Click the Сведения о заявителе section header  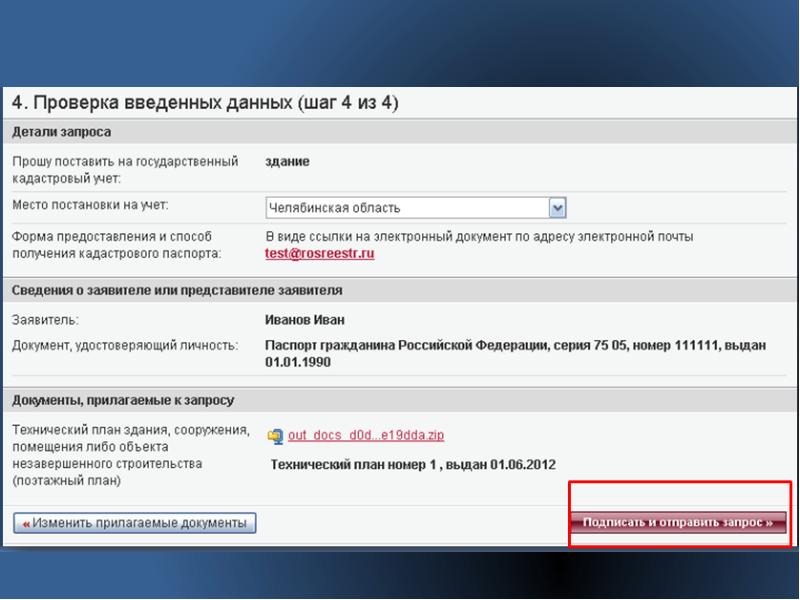[177, 291]
